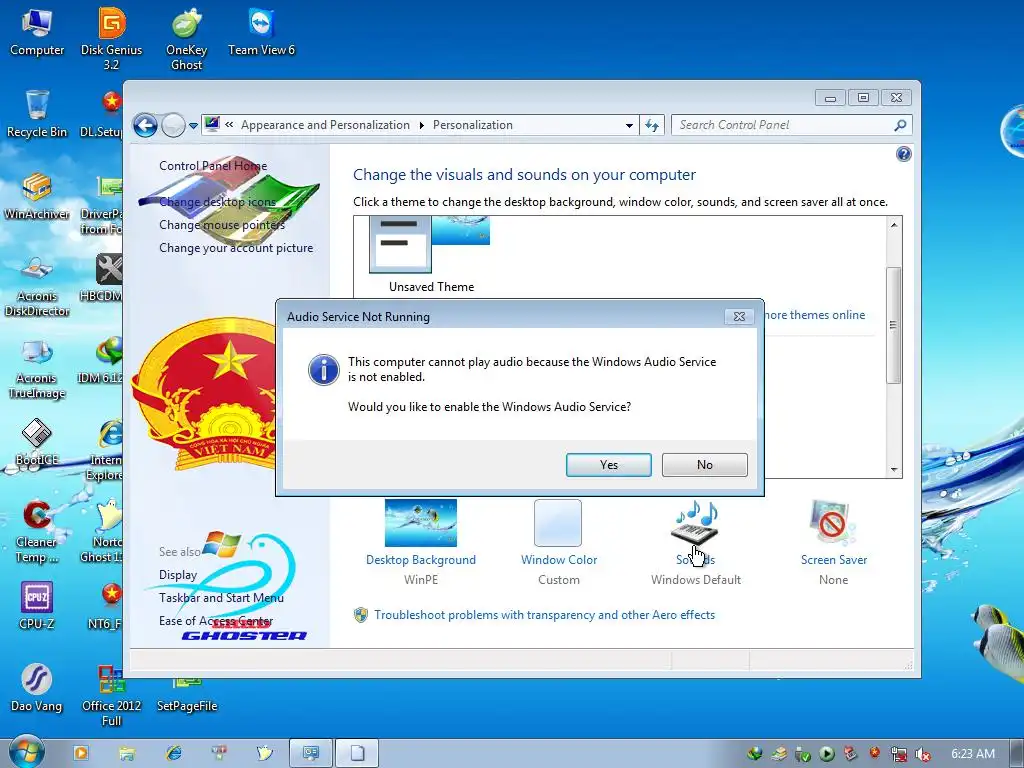Viewport: 1024px width, 768px height.
Task: Open Computer desktop icon
Action: click(x=37, y=33)
